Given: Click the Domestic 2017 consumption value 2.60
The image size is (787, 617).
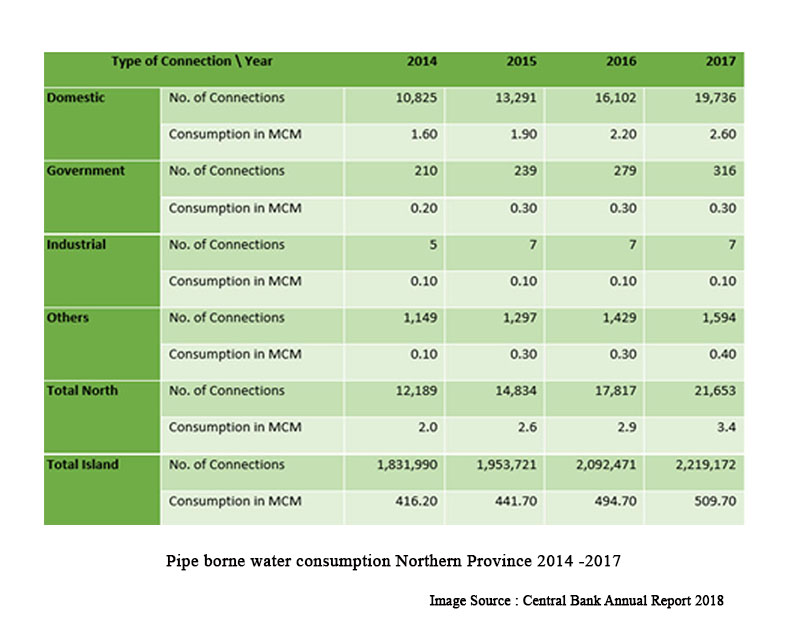Looking at the screenshot, I should (x=722, y=135).
